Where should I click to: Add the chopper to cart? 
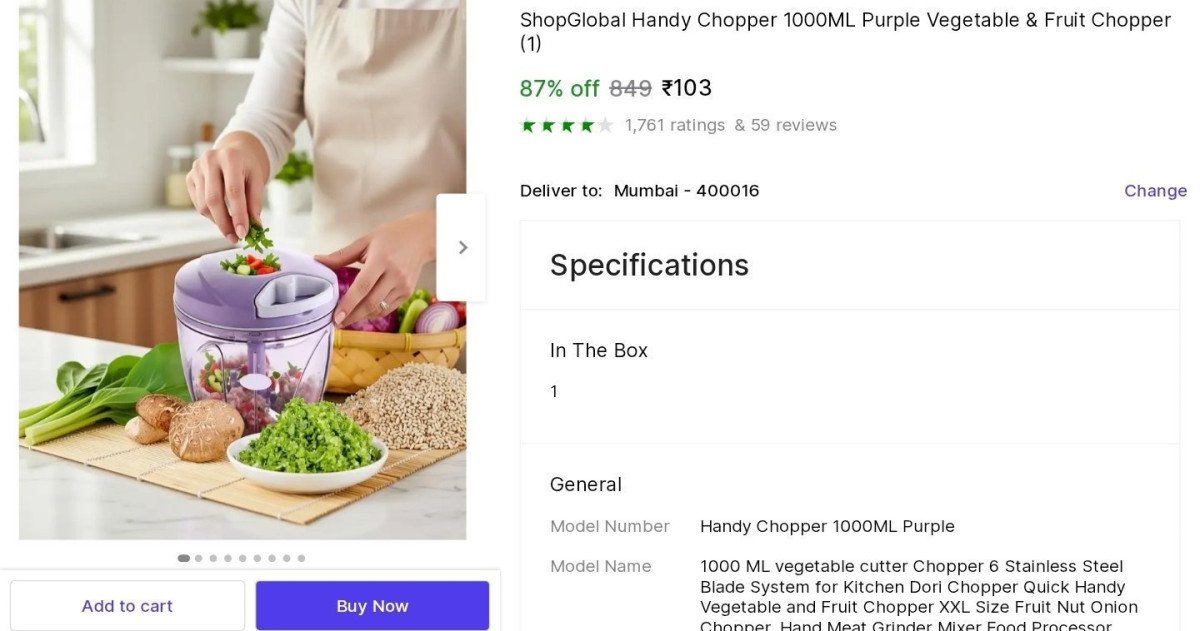127,606
